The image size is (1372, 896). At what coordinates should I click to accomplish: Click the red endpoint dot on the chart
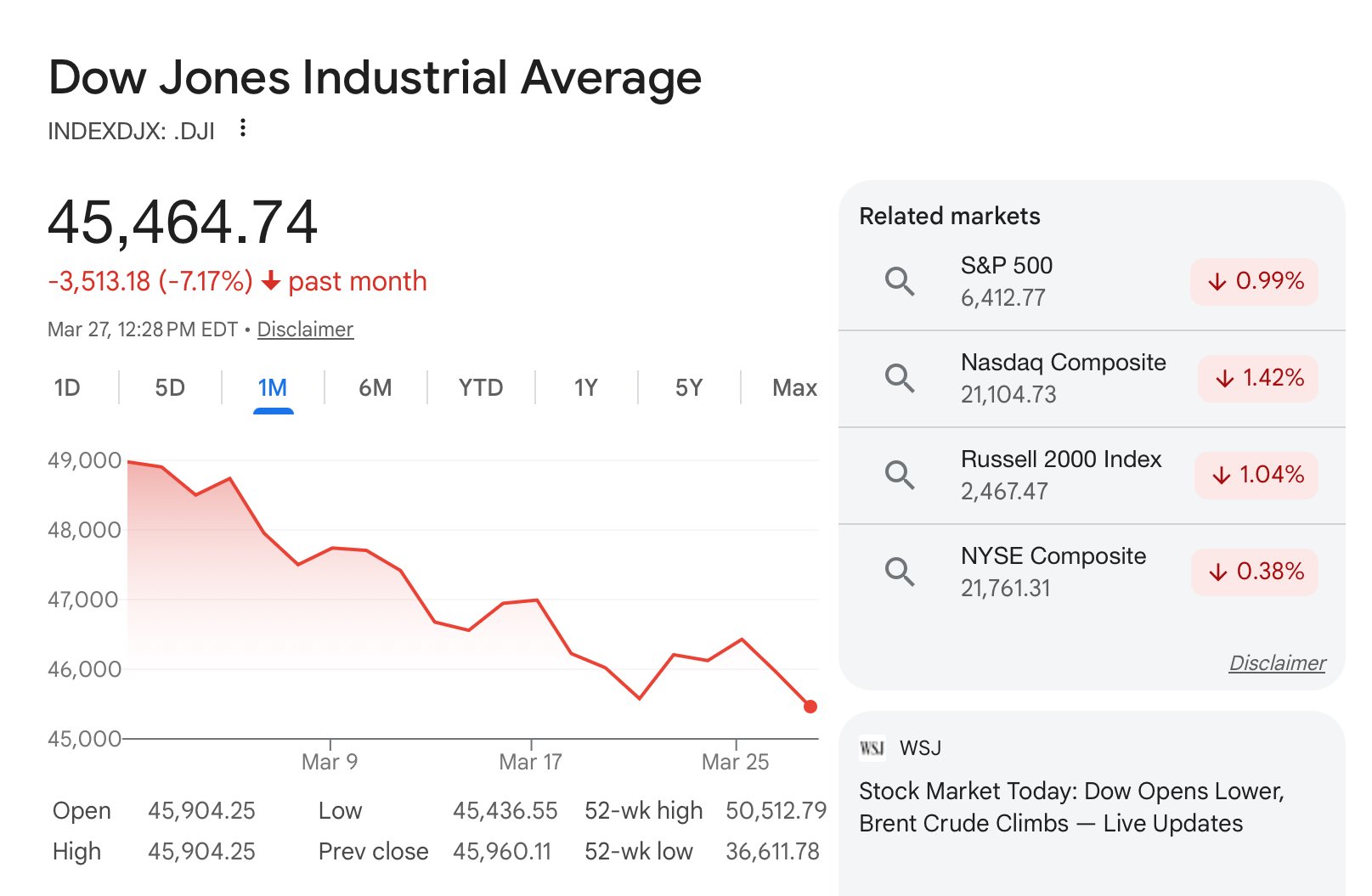click(x=810, y=707)
